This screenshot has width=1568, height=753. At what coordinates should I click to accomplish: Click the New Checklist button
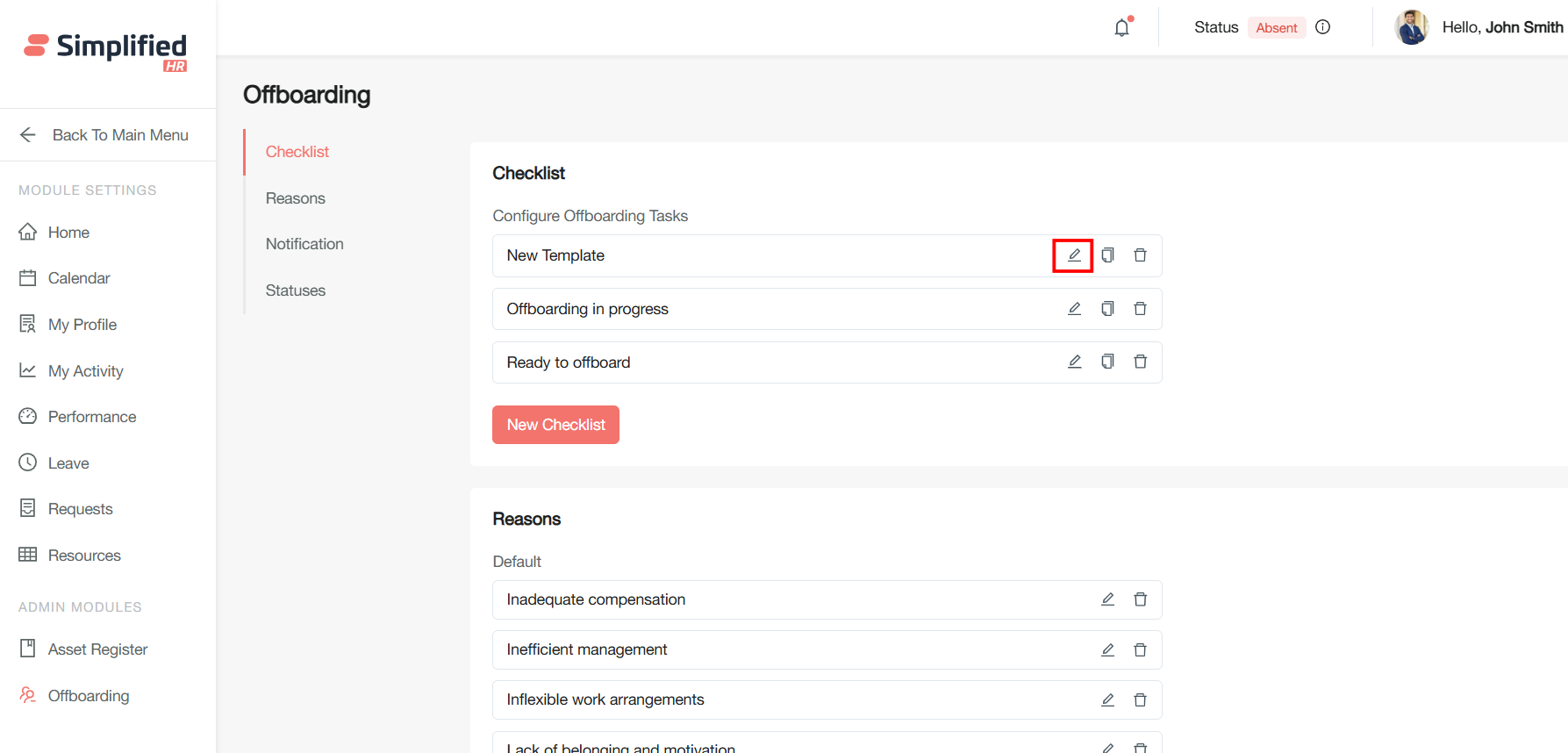555,425
